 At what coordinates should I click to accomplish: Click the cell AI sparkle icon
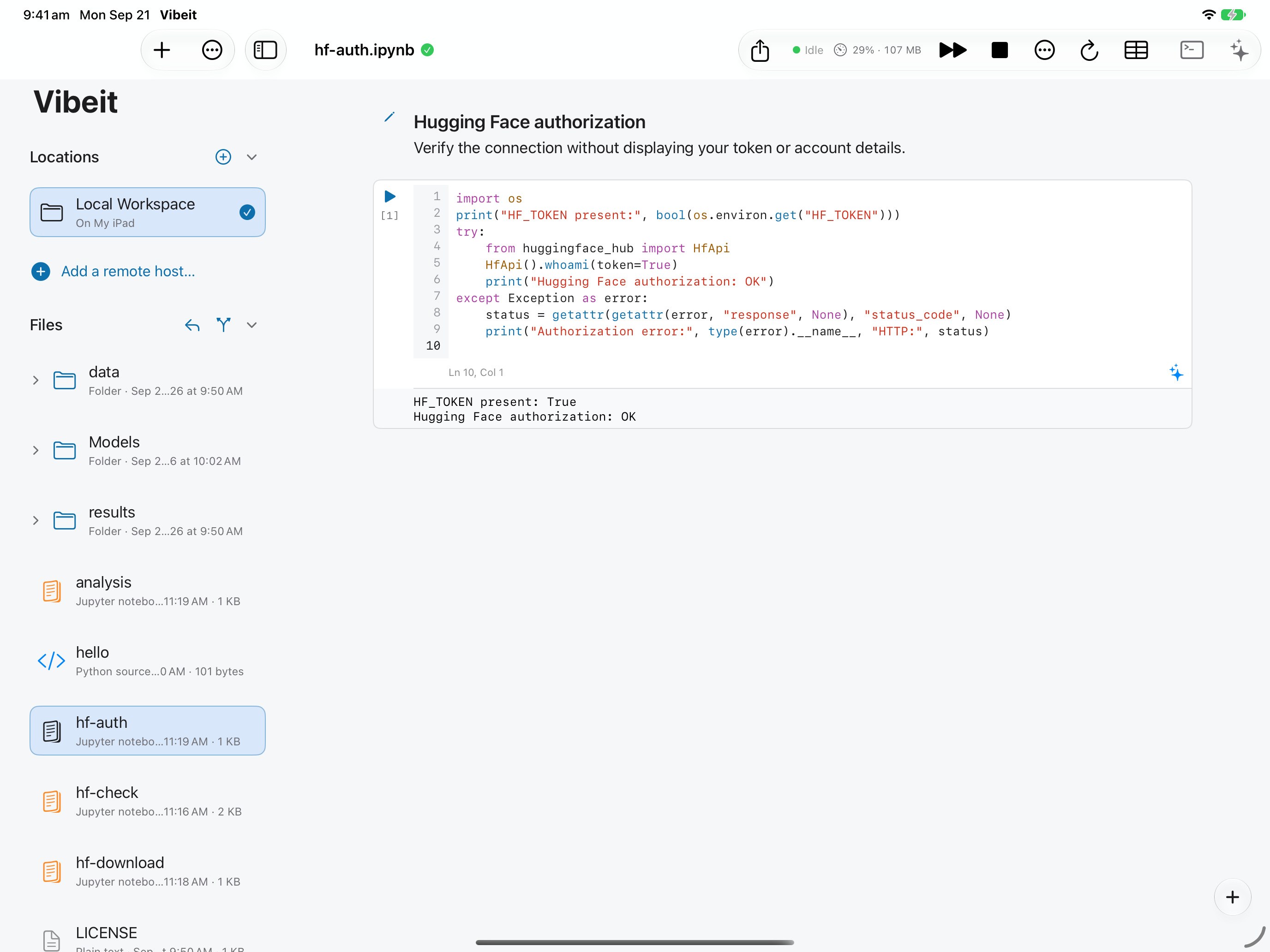click(x=1176, y=372)
